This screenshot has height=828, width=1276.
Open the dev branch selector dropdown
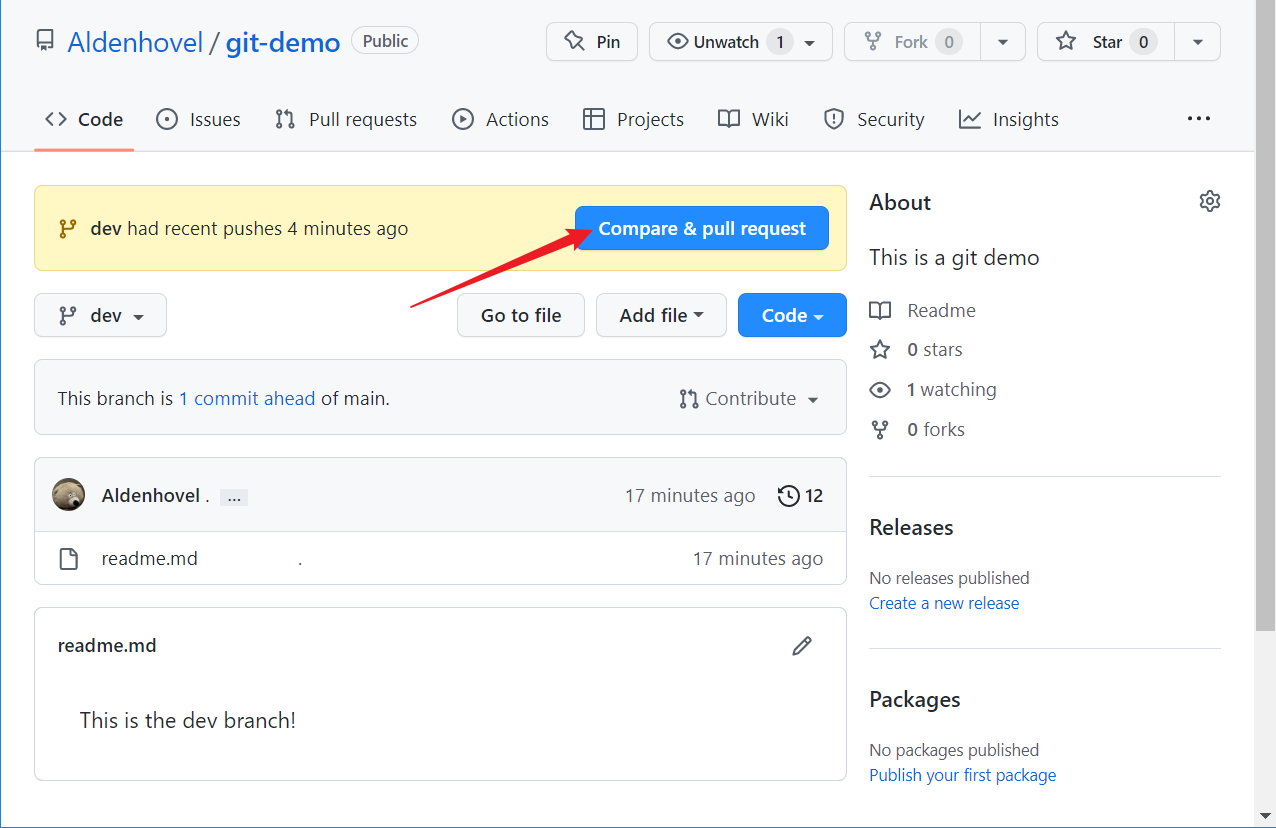click(100, 315)
